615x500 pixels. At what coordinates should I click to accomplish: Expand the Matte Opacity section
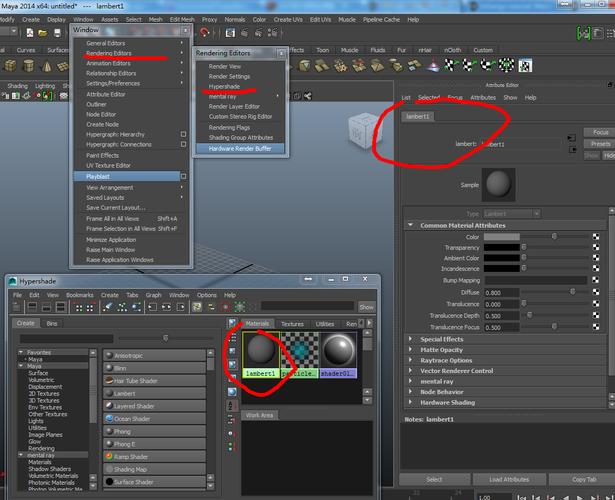410,349
